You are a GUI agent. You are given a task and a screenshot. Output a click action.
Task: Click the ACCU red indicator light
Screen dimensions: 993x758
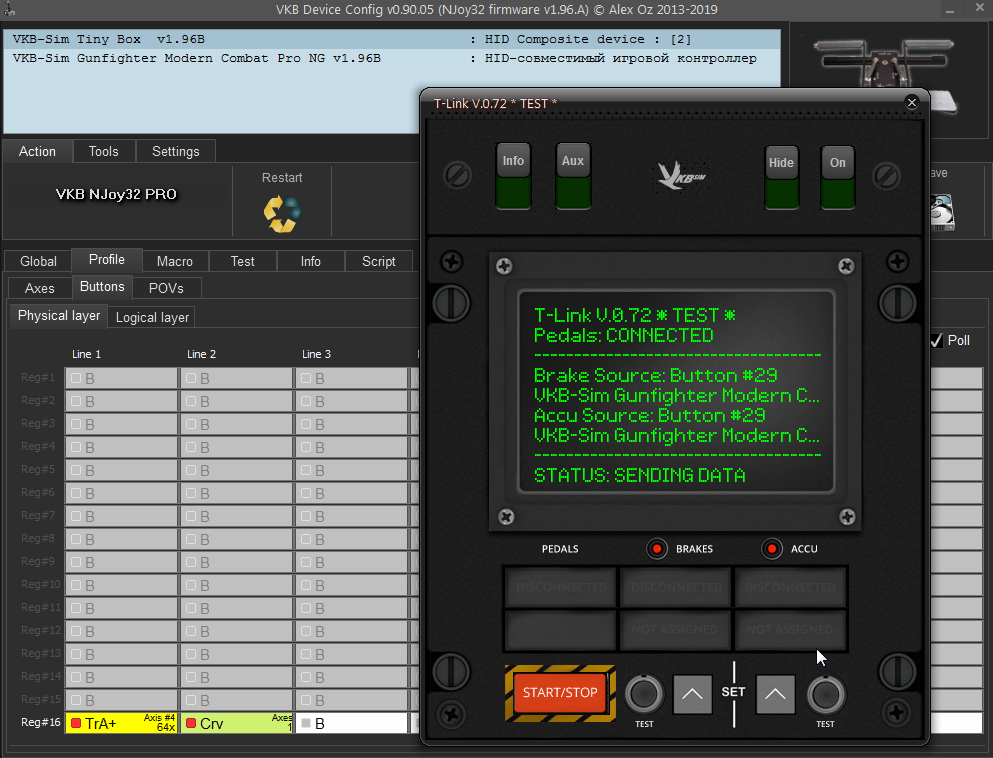pos(772,548)
